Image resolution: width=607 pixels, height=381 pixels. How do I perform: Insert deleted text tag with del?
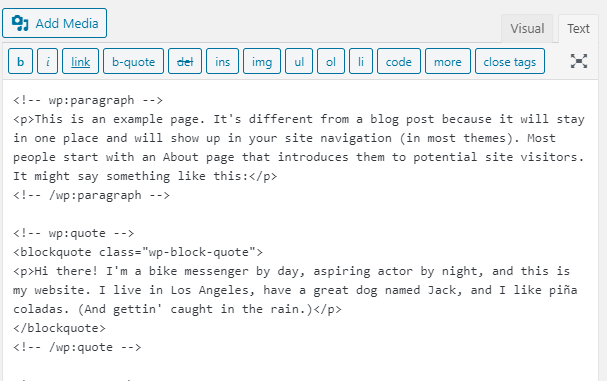tap(185, 61)
